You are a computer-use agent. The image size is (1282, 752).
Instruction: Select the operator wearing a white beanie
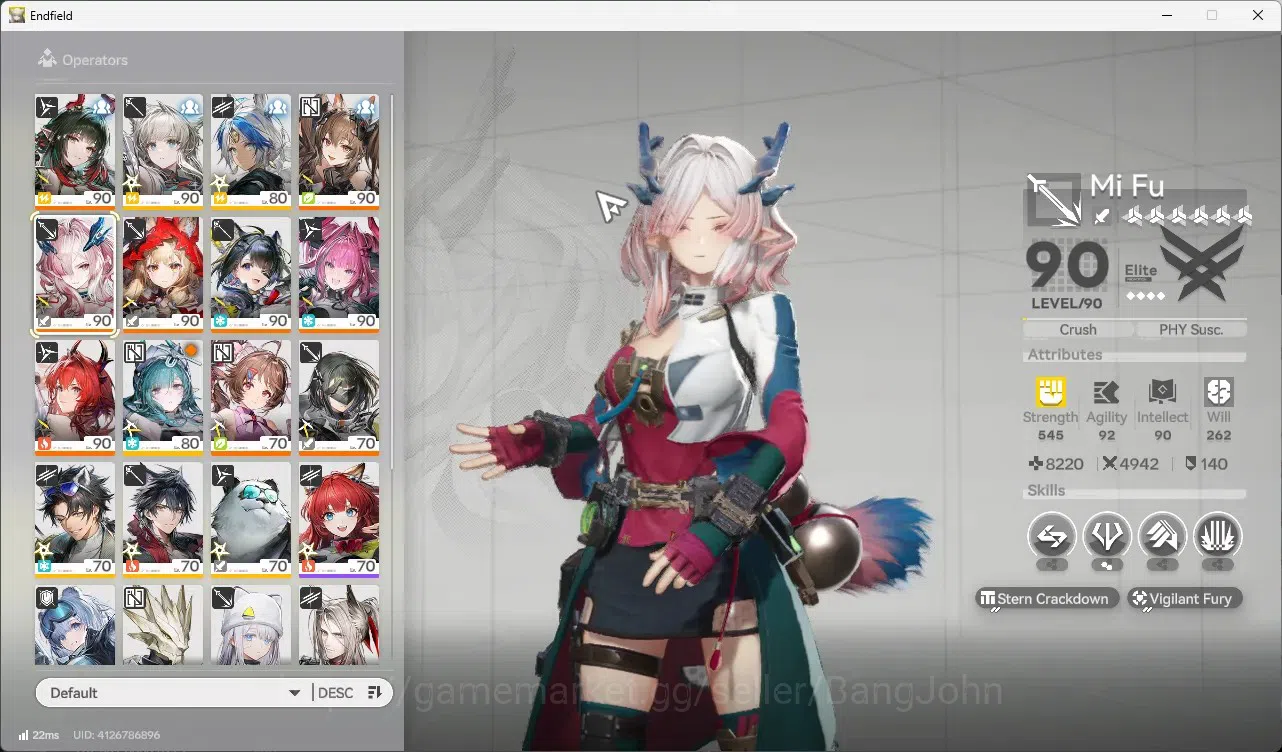[251, 625]
